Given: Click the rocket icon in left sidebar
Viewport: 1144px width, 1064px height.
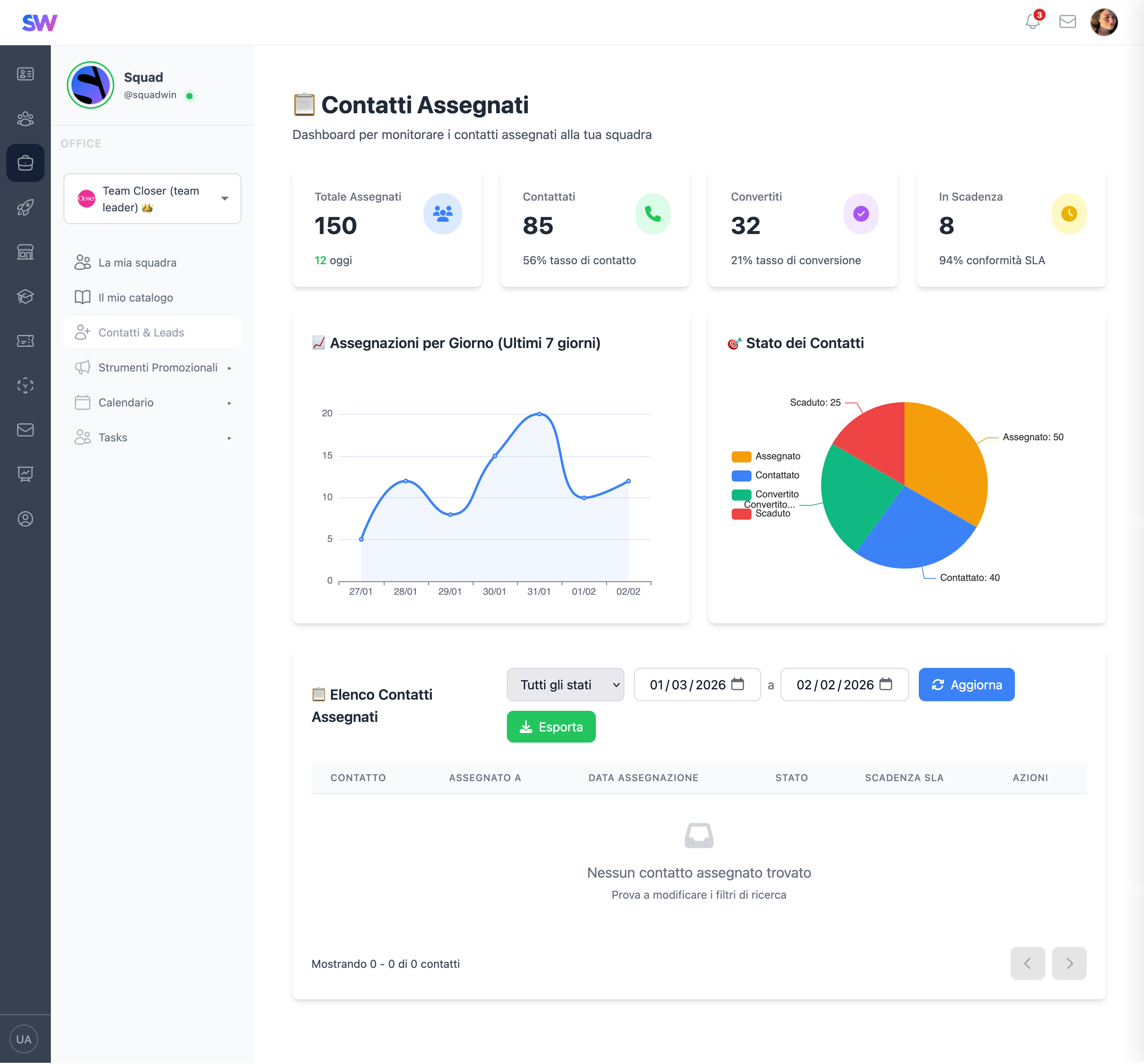Looking at the screenshot, I should point(25,208).
